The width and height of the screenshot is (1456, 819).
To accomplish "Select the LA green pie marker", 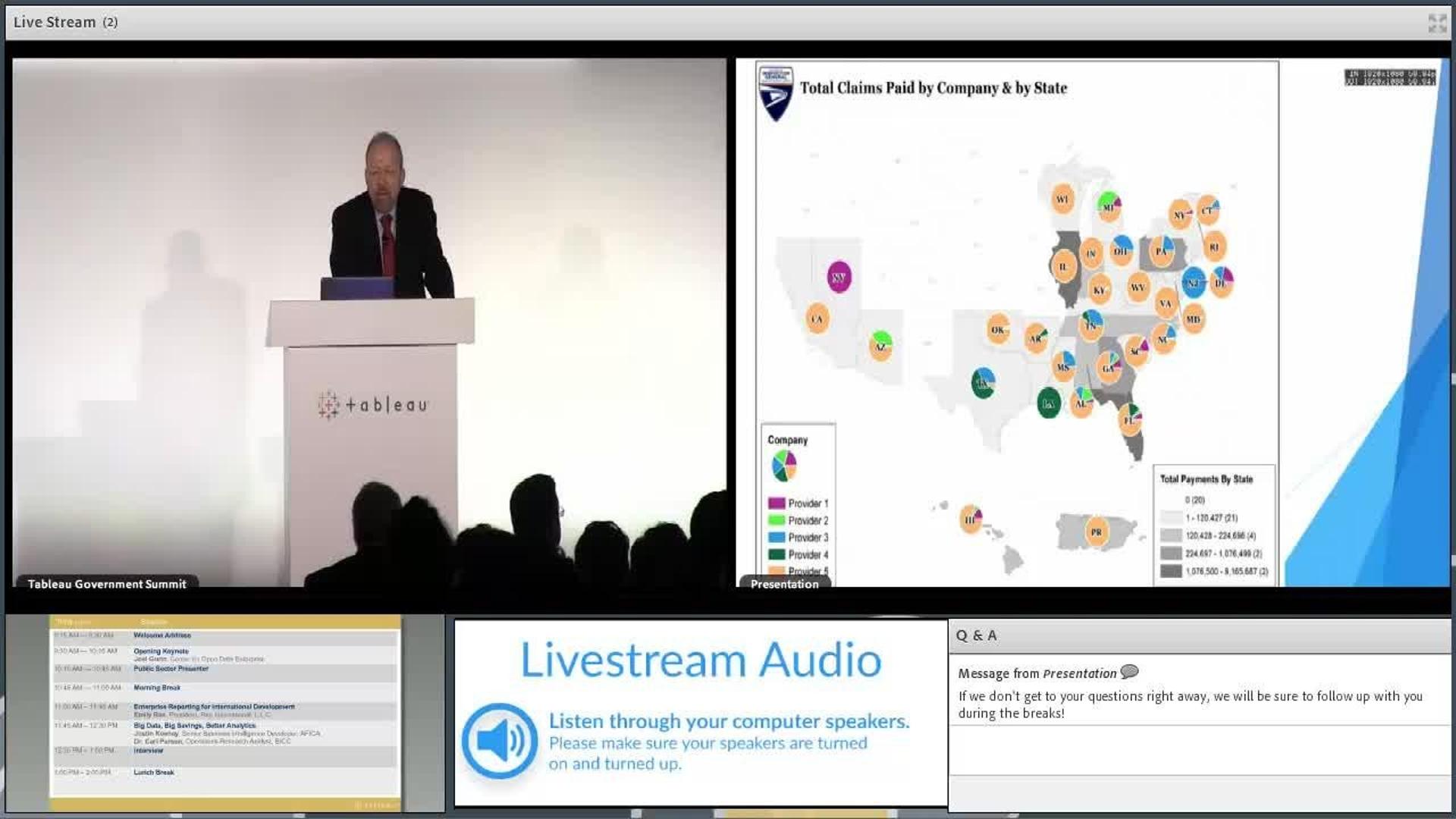I will (x=1048, y=403).
